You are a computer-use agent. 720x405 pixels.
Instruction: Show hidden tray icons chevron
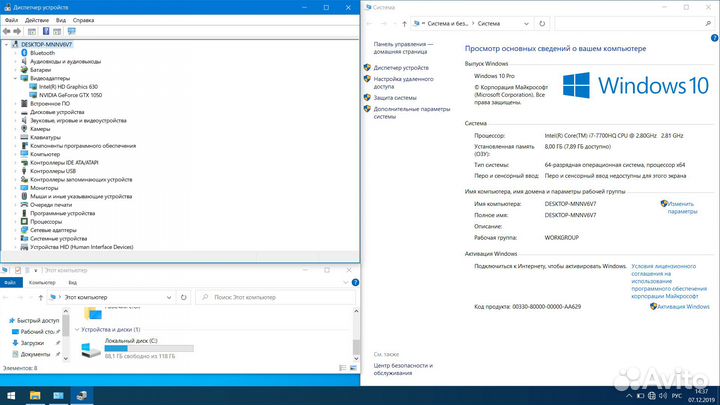tap(629, 396)
